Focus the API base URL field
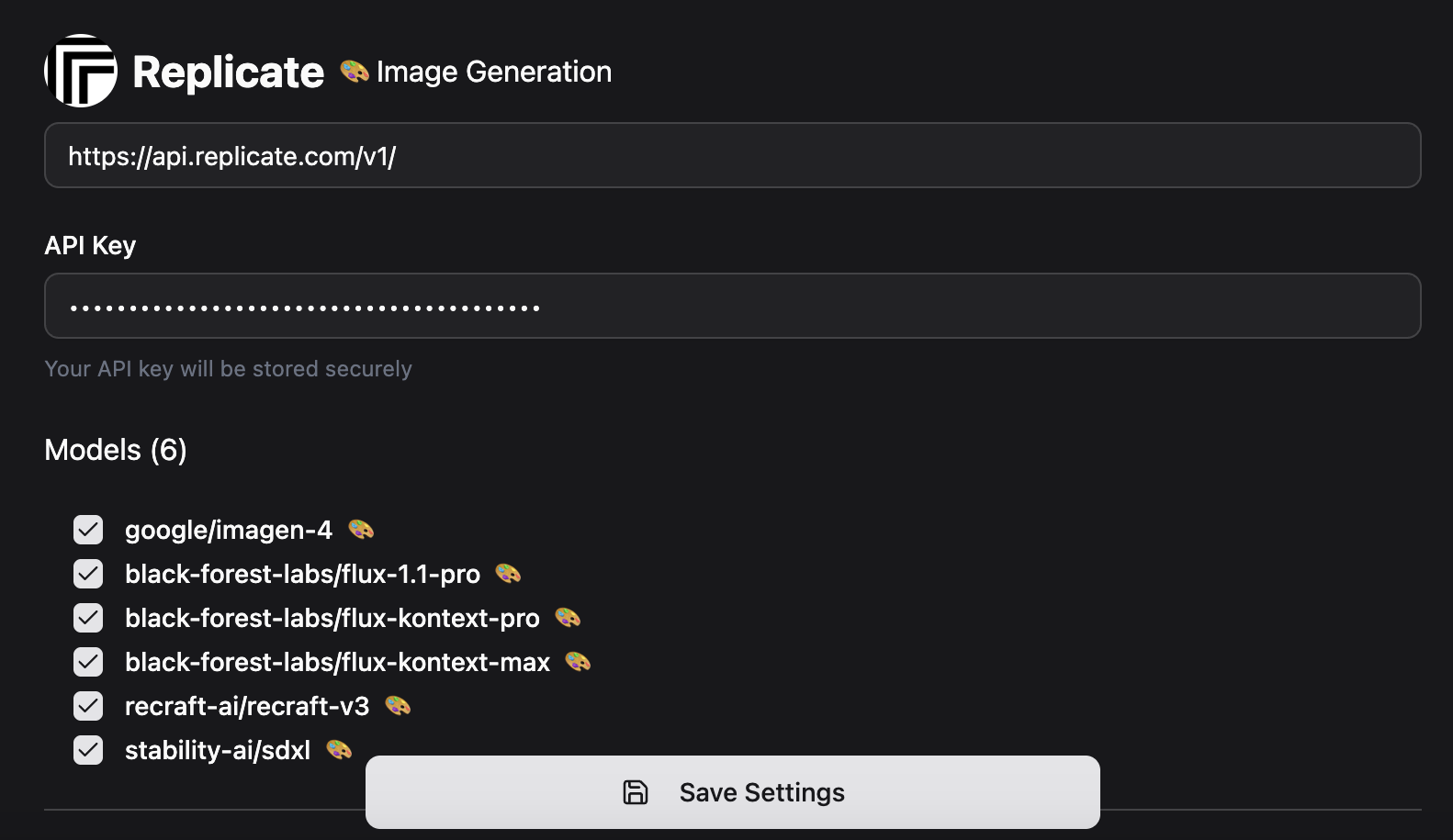Viewport: 1453px width, 840px height. [x=733, y=155]
